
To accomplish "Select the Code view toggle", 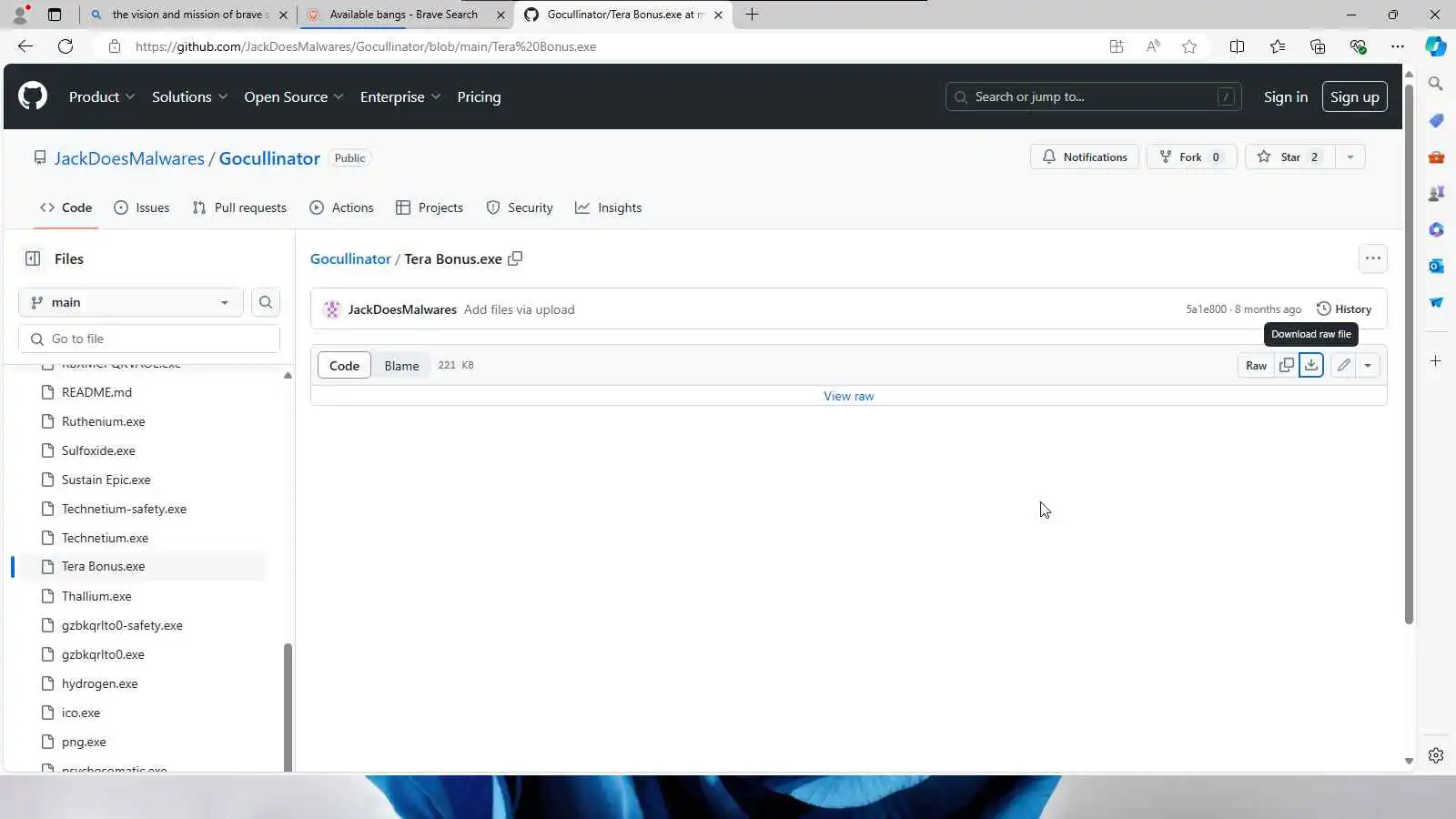I will pyautogui.click(x=344, y=365).
